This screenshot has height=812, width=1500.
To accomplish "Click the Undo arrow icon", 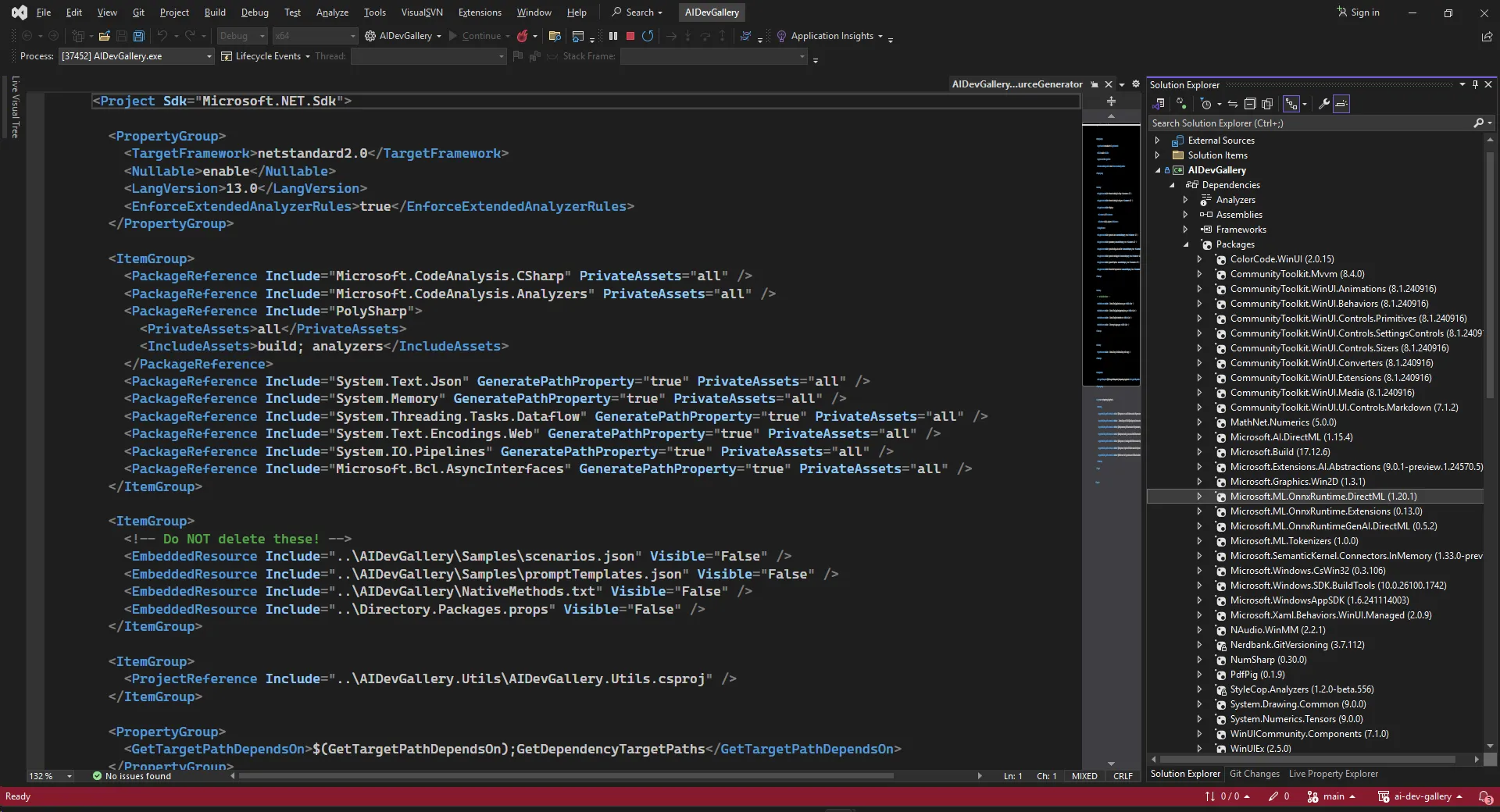I will click(162, 36).
